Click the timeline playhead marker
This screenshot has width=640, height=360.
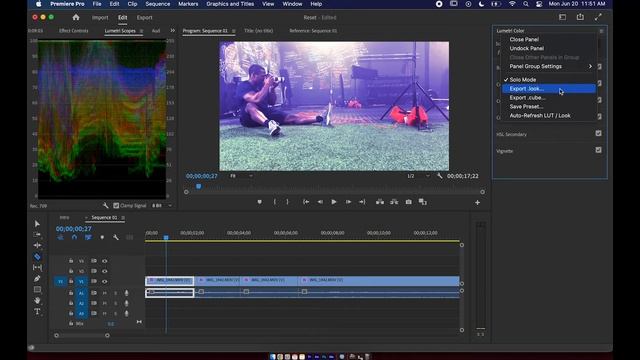[x=166, y=237]
